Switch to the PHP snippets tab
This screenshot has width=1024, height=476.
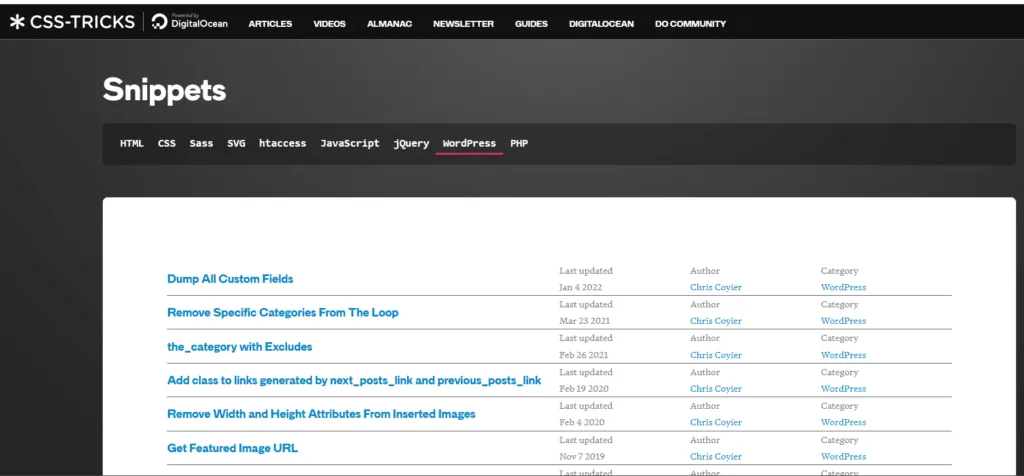(x=519, y=144)
